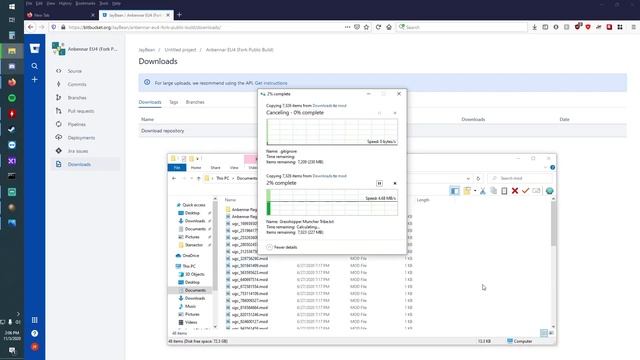Go to Firefox home page icon
Image resolution: width=640 pixels, height=360 pixels.
click(389, 27)
